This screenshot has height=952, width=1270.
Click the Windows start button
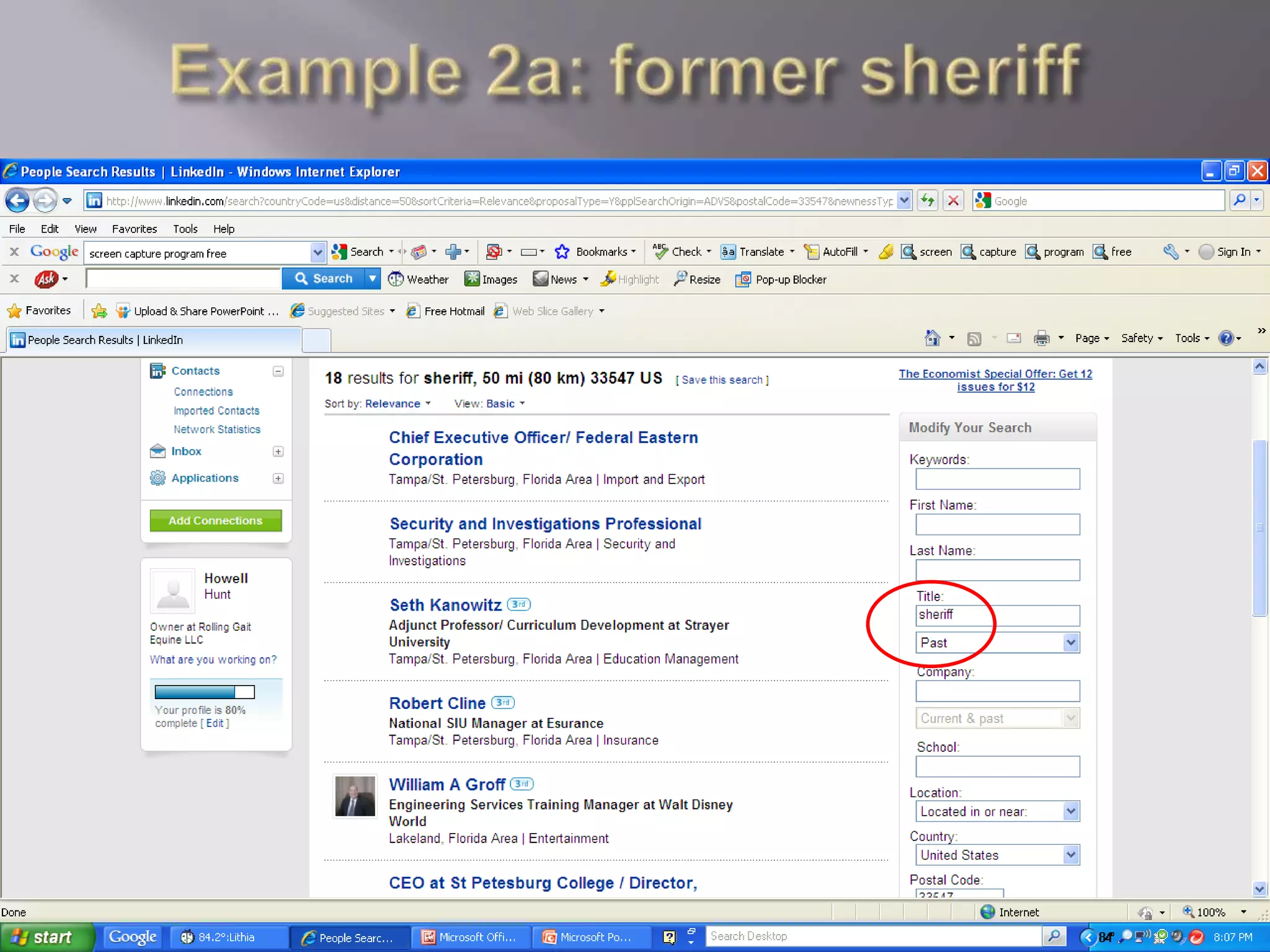(47, 937)
